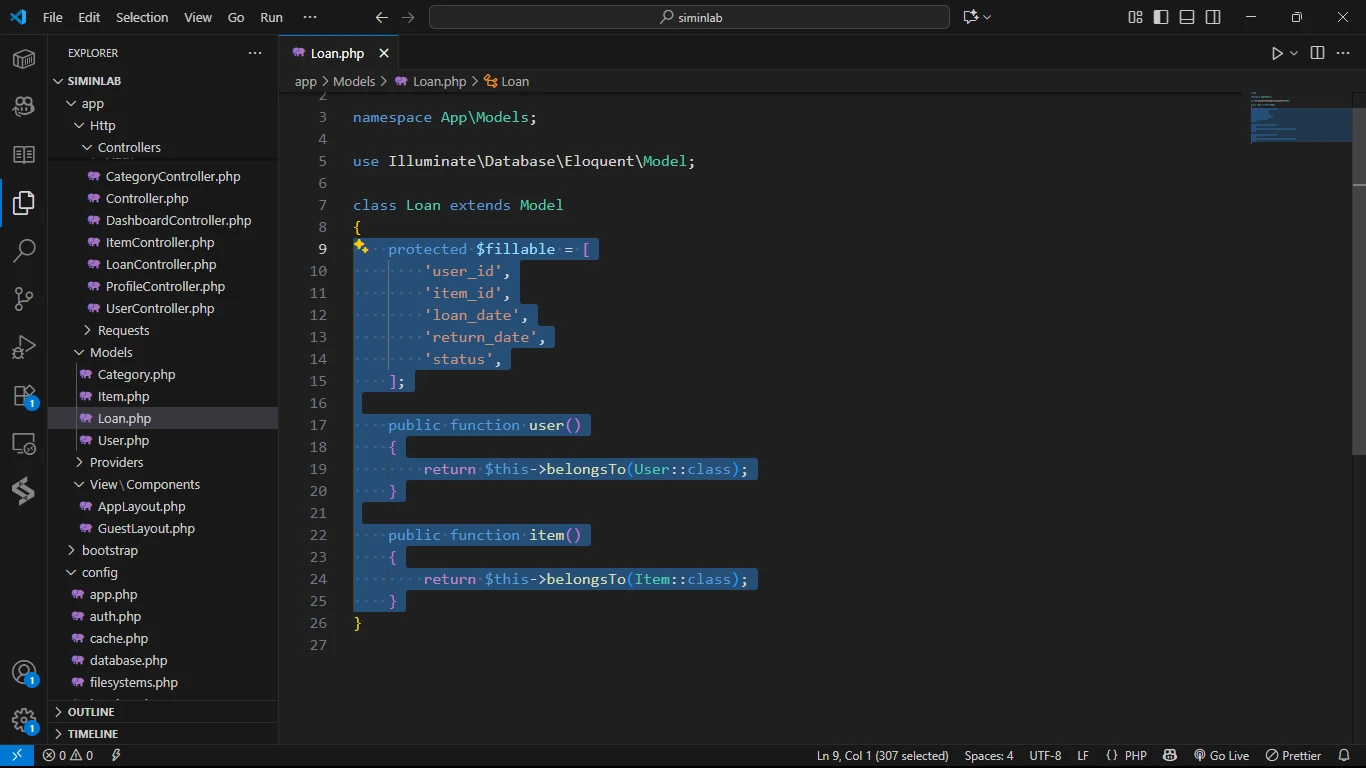The width and height of the screenshot is (1366, 768).
Task: Toggle the bottom Panel layout button
Action: [1187, 17]
